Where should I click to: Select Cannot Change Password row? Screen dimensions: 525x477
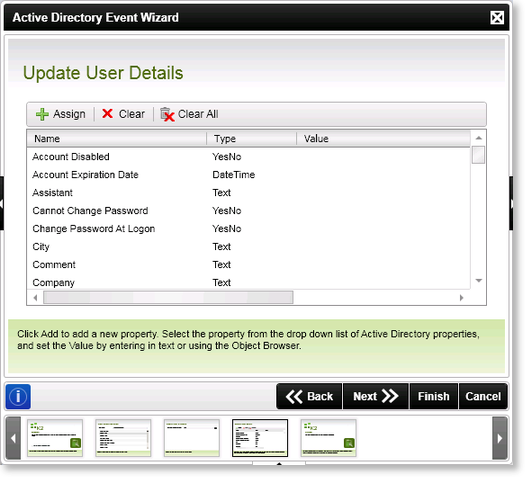248,211
